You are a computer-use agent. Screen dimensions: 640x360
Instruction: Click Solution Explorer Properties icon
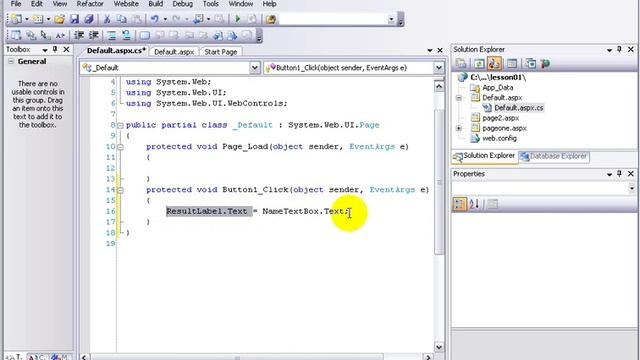(461, 64)
